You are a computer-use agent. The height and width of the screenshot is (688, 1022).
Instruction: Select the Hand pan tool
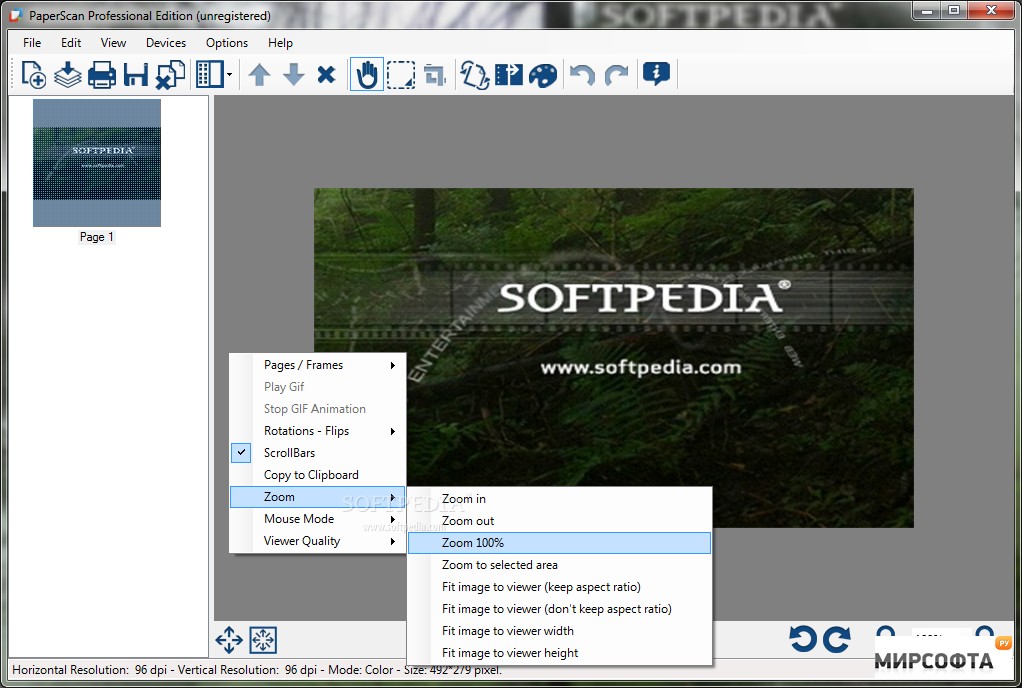point(367,73)
